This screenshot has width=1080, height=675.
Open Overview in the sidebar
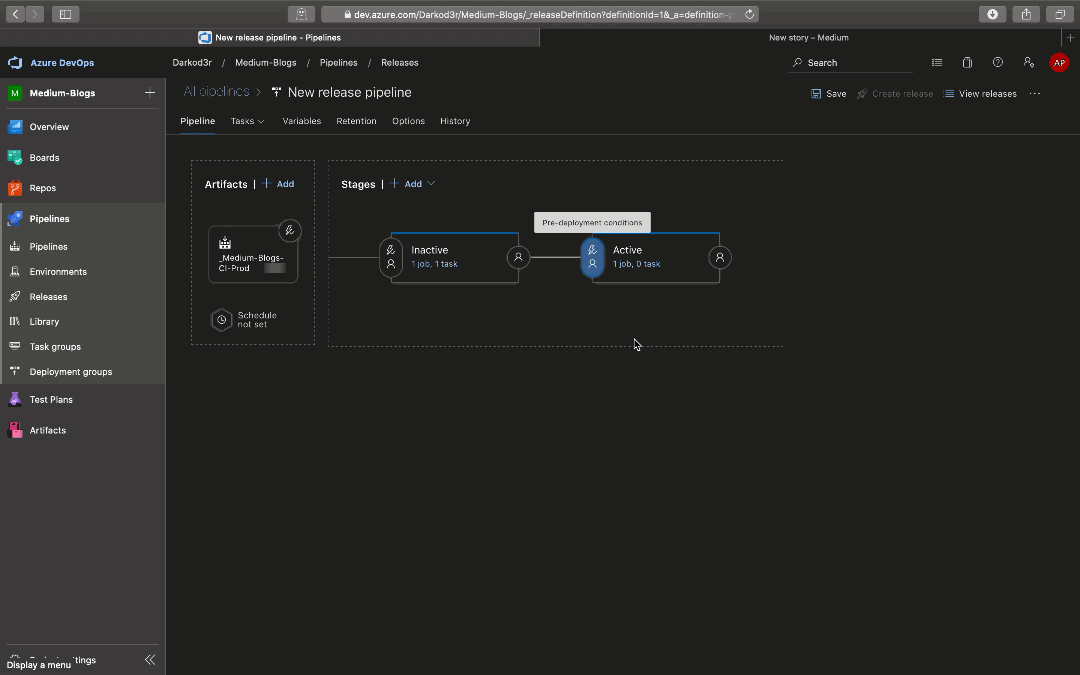[x=49, y=127]
